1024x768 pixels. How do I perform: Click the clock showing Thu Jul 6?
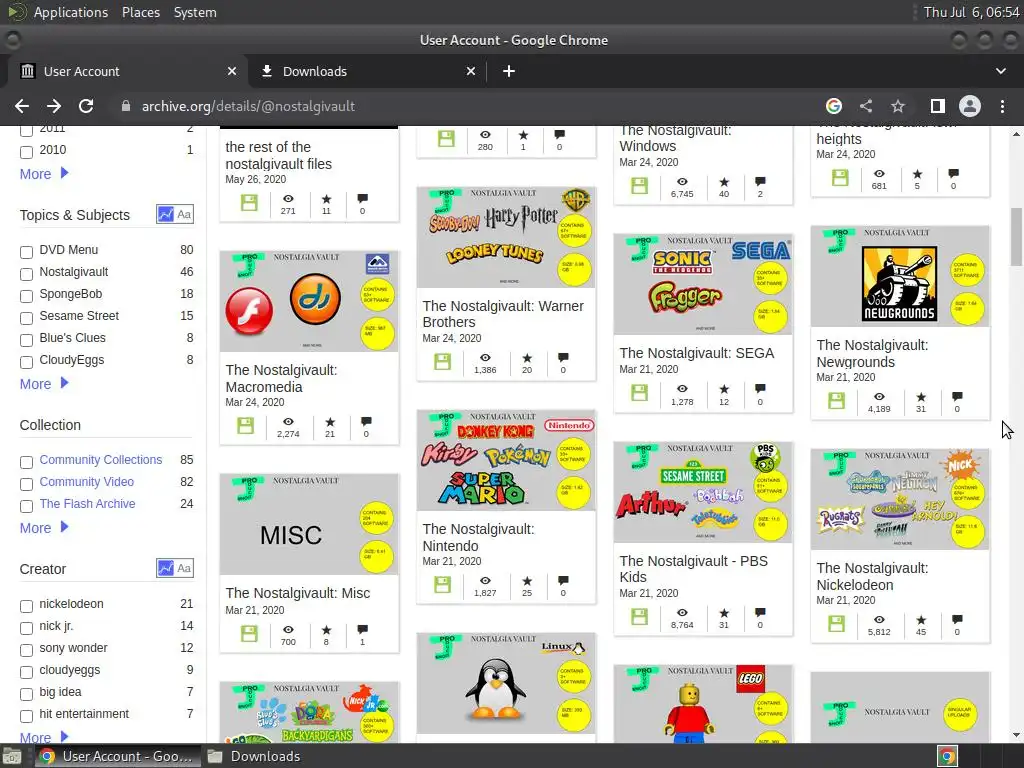click(x=971, y=12)
